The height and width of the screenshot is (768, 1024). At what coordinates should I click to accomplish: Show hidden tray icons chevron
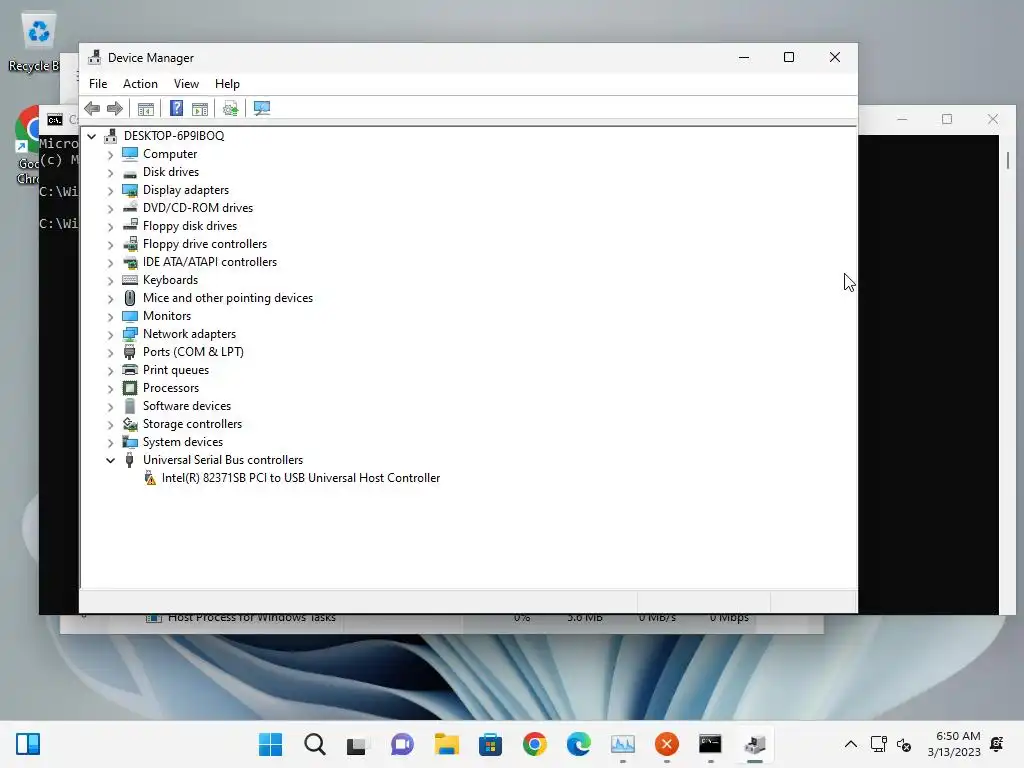click(x=850, y=744)
